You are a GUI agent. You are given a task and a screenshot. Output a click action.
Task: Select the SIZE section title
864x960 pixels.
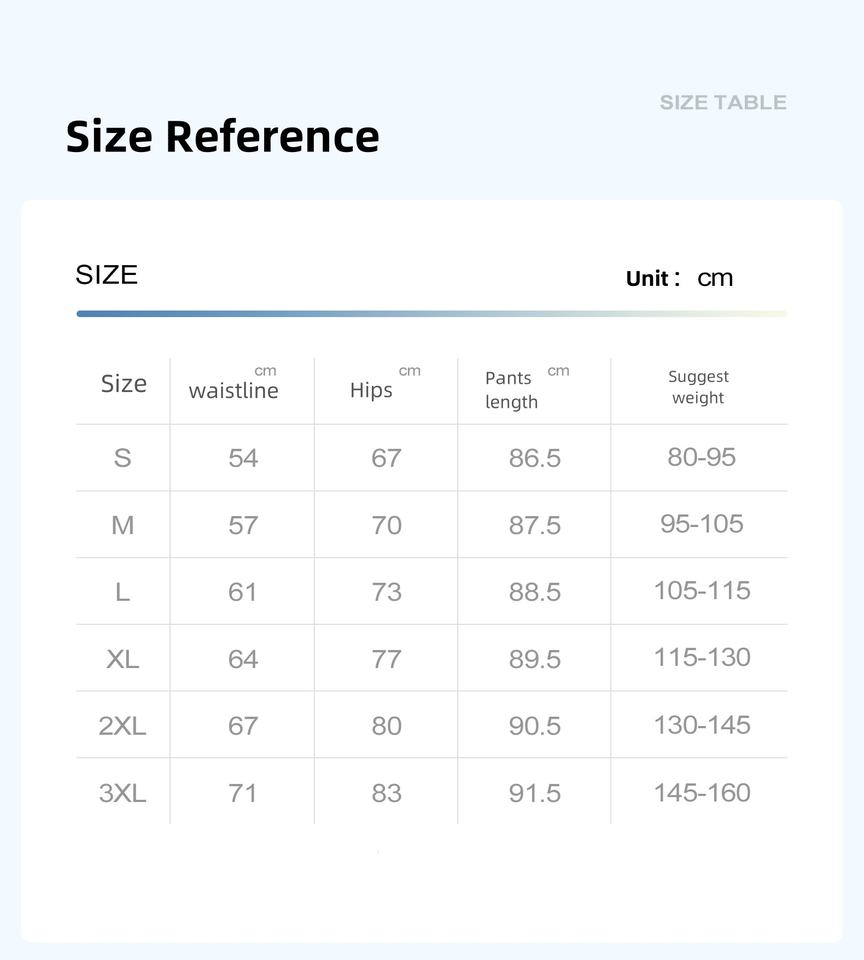pyautogui.click(x=107, y=275)
